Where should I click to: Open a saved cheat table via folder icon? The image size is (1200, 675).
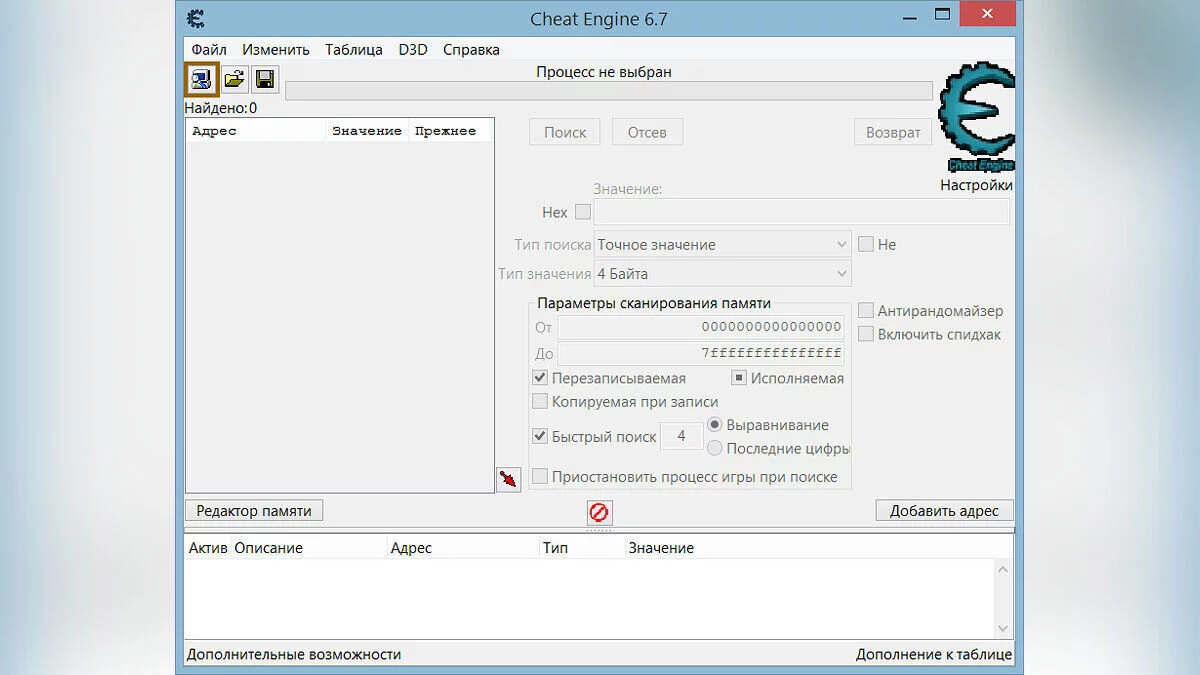(235, 78)
